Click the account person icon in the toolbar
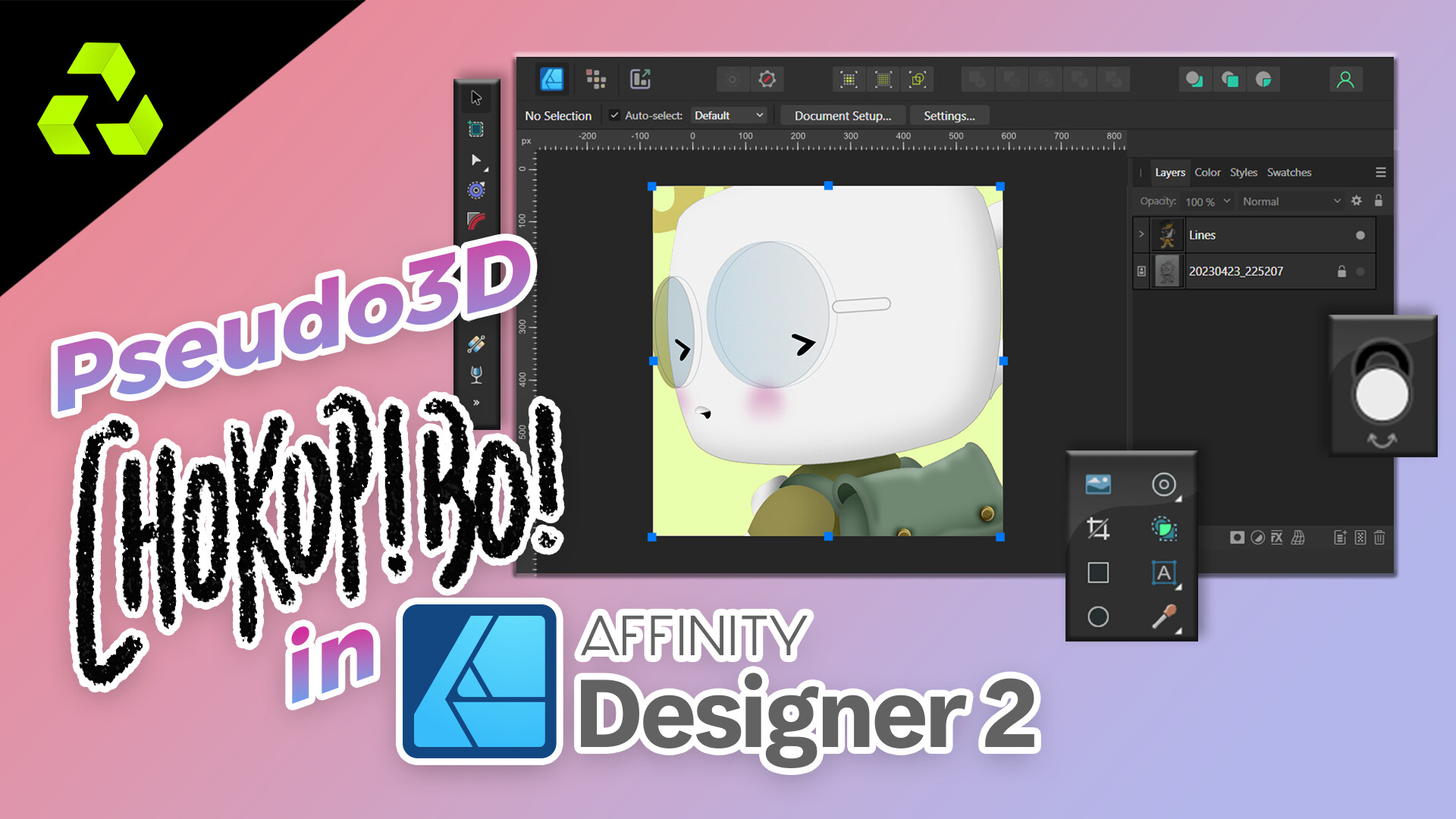The image size is (1456, 819). 1346,79
